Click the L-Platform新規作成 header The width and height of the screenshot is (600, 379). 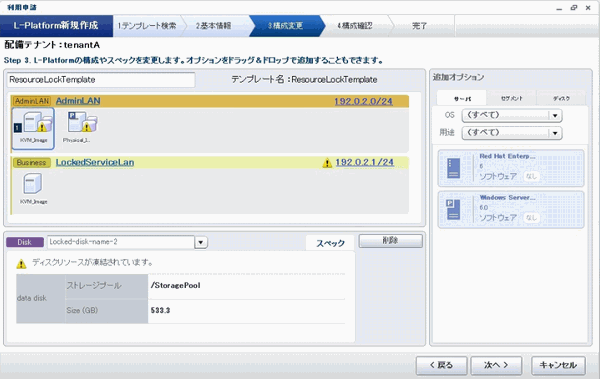[x=56, y=26]
